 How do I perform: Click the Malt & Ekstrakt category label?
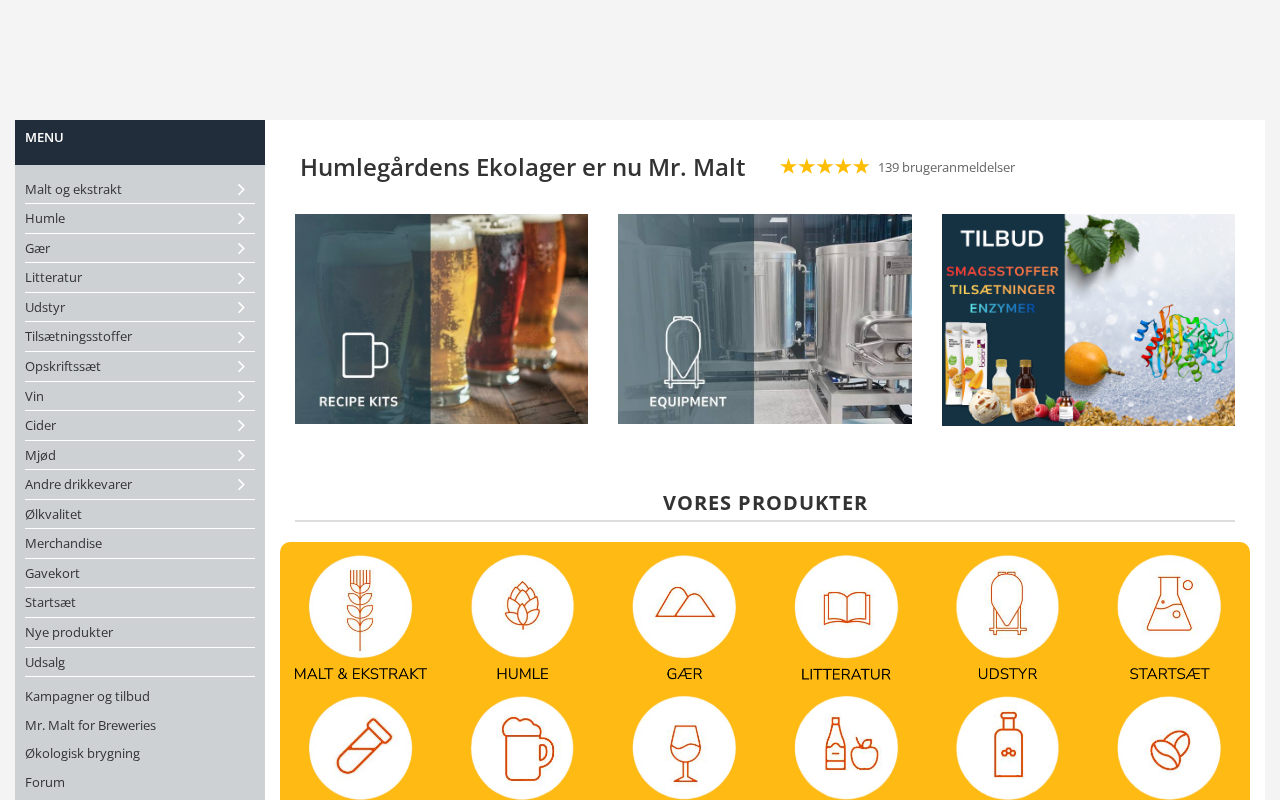tap(360, 674)
